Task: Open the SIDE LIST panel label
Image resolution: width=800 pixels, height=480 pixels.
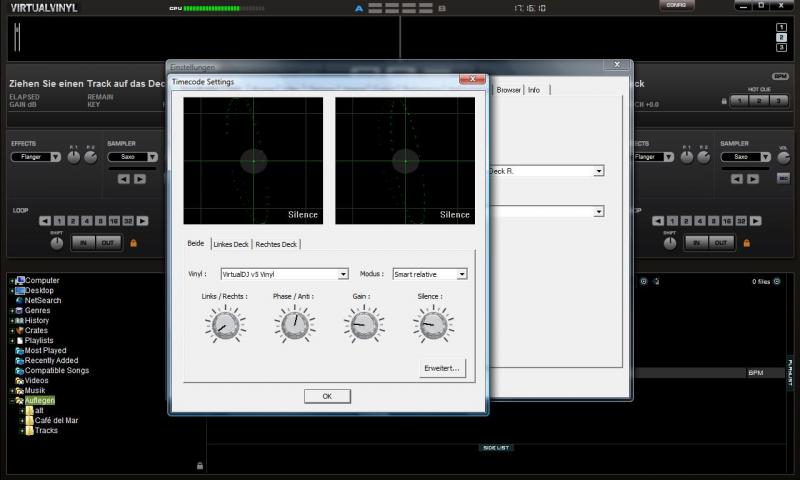Action: 496,448
